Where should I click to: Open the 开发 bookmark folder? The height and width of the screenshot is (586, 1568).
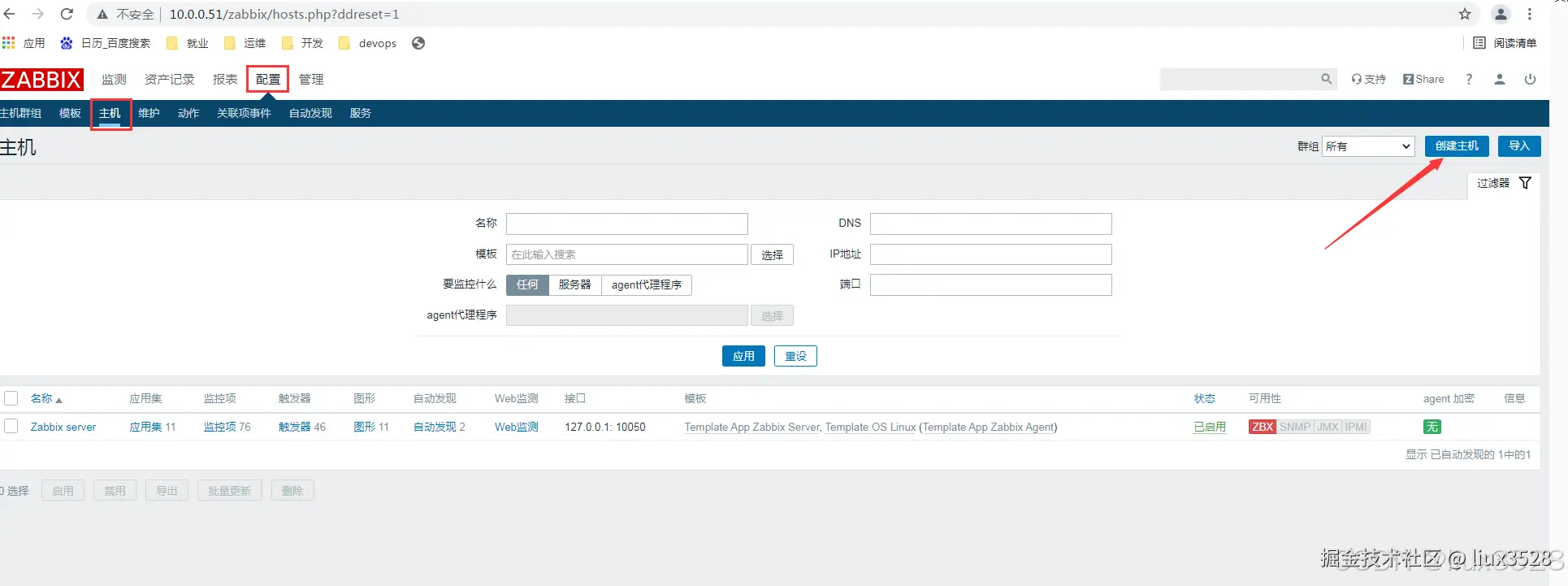point(302,43)
